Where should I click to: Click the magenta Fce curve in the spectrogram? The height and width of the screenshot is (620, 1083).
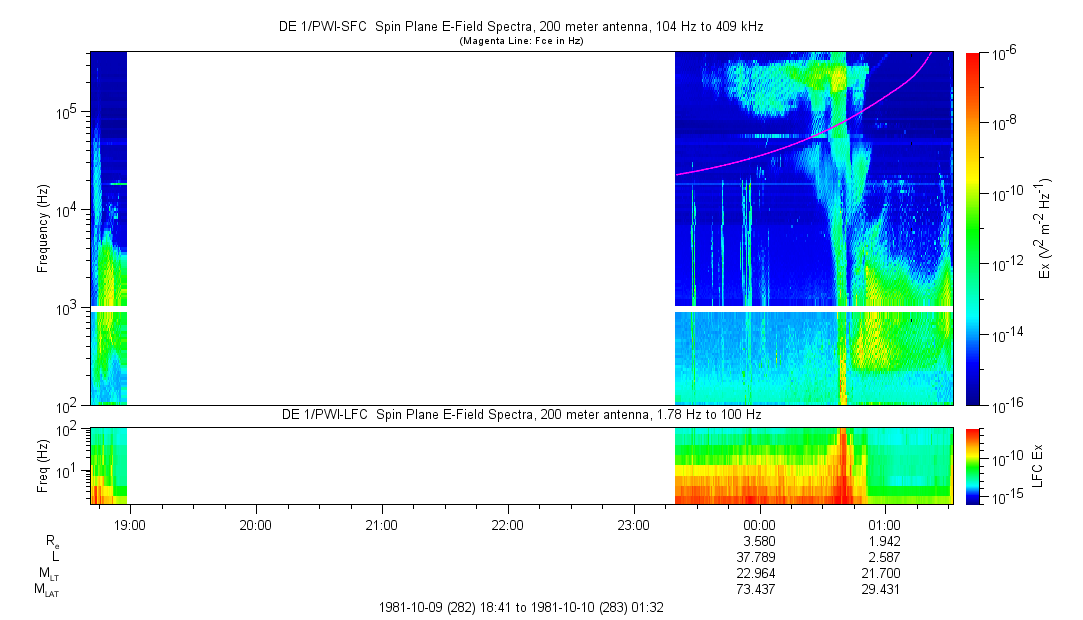(780, 148)
